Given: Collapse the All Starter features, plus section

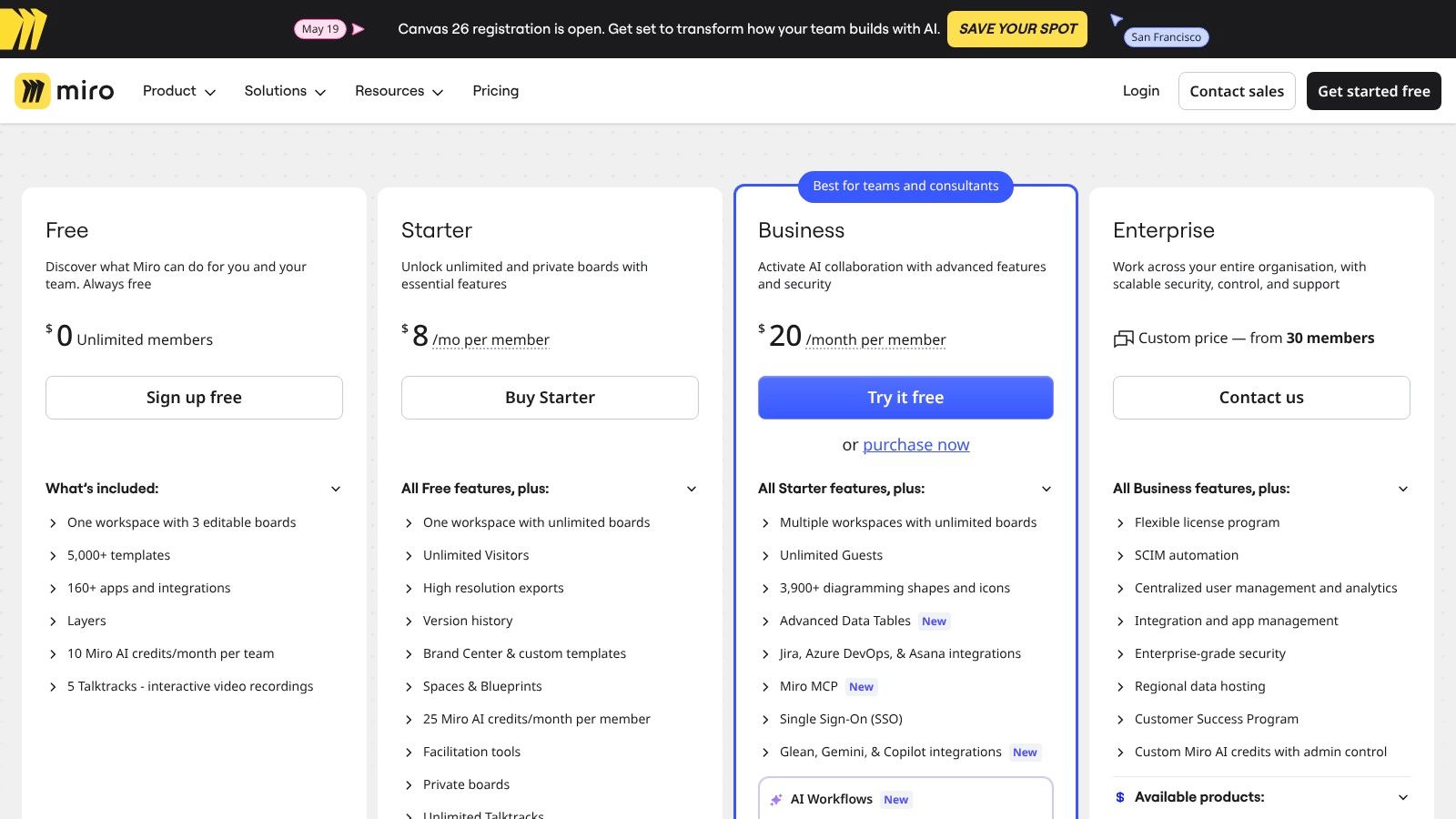Looking at the screenshot, I should click(905, 489).
